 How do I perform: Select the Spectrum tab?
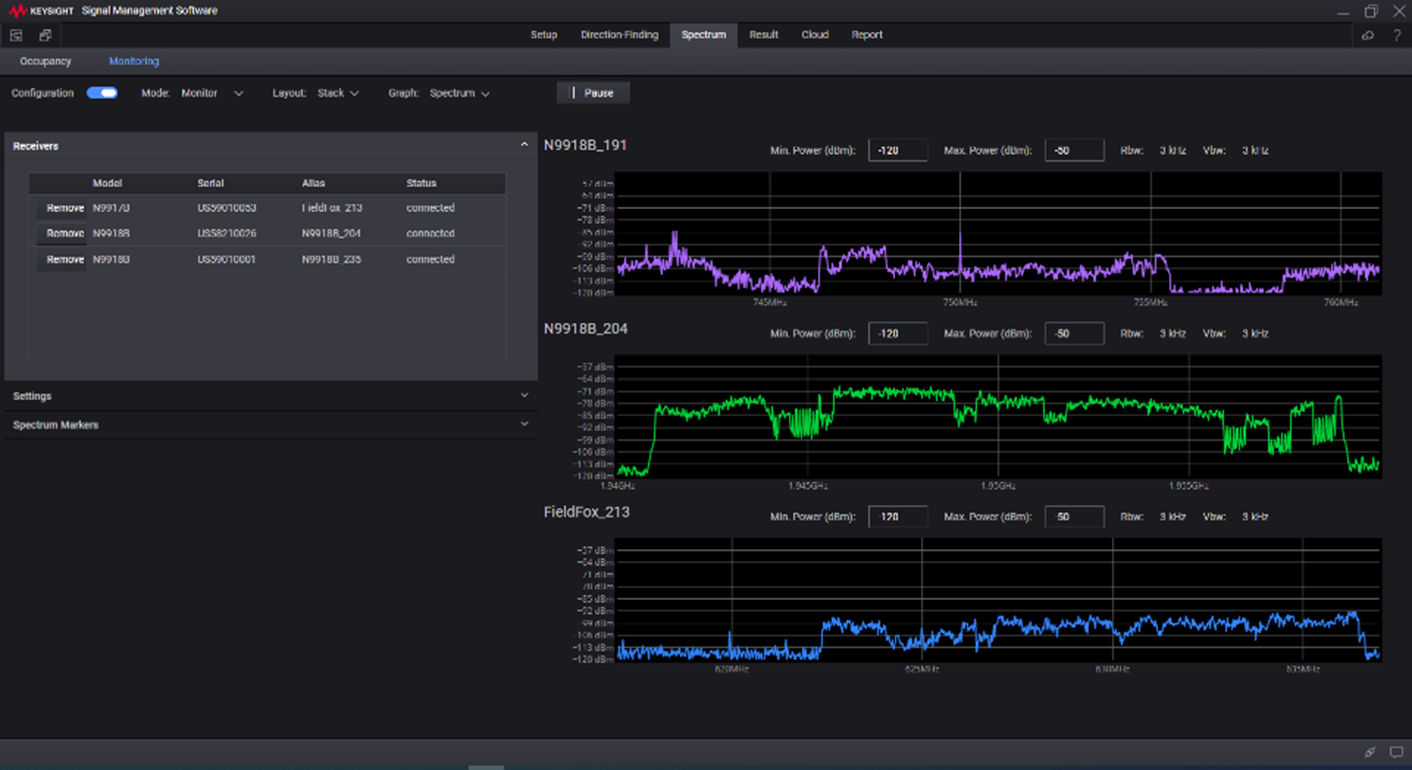(704, 35)
